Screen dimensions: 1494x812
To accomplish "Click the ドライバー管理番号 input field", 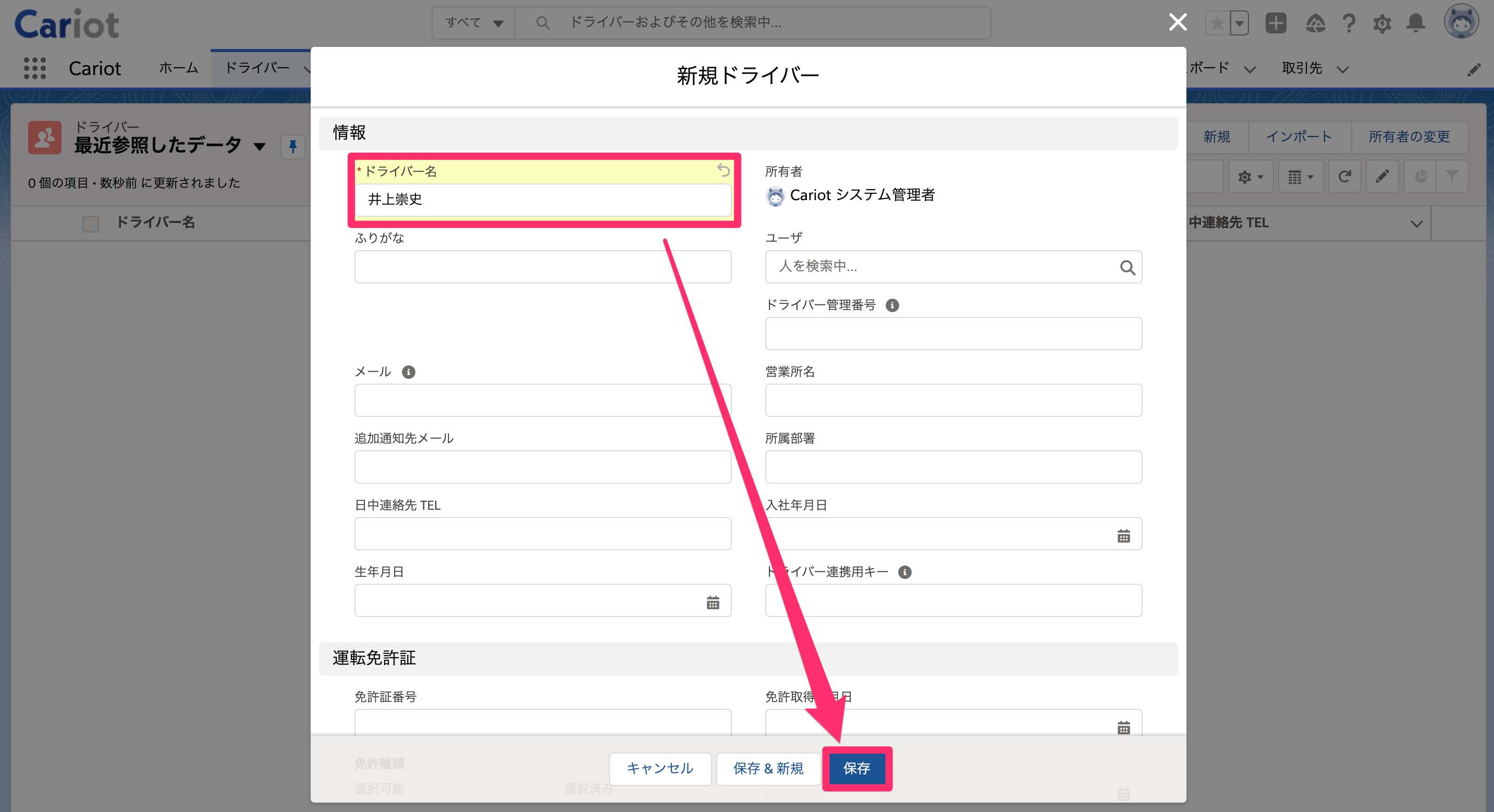I will [x=953, y=334].
